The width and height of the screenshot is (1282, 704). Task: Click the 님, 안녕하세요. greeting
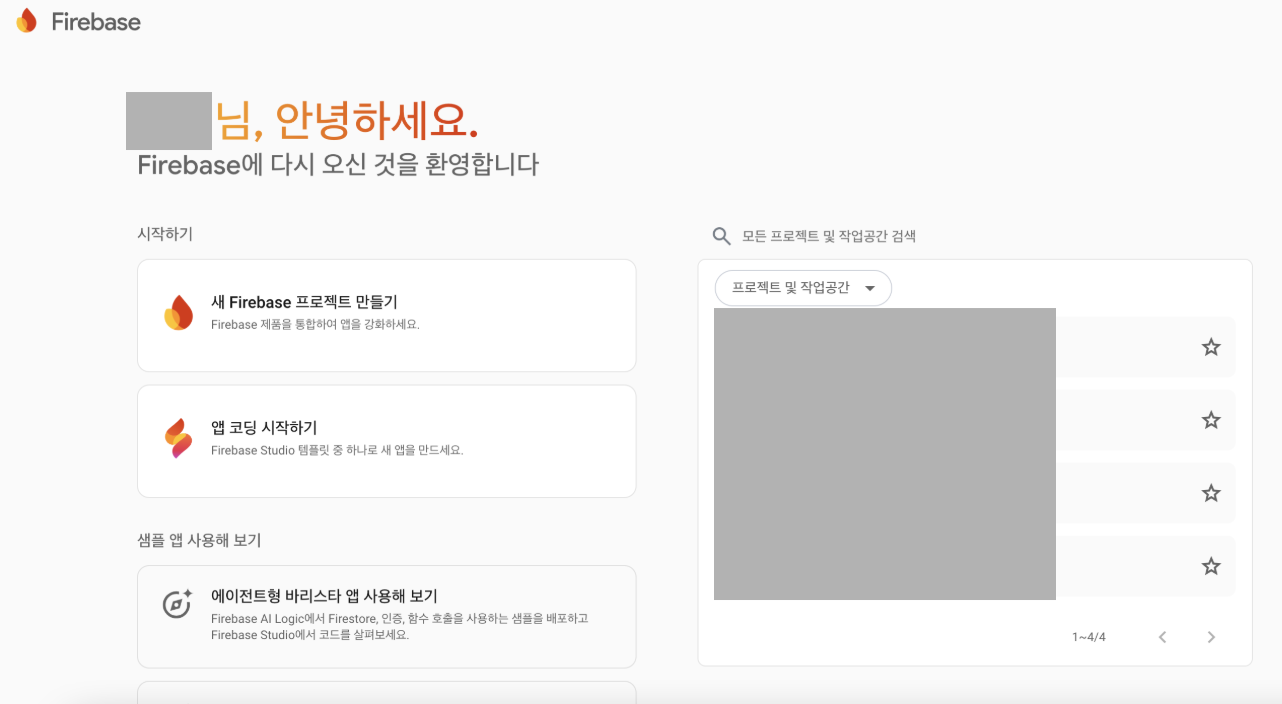347,121
